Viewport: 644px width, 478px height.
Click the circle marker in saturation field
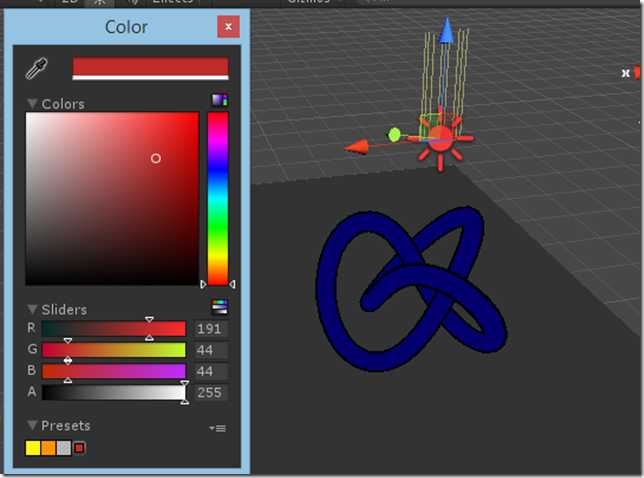tap(156, 158)
